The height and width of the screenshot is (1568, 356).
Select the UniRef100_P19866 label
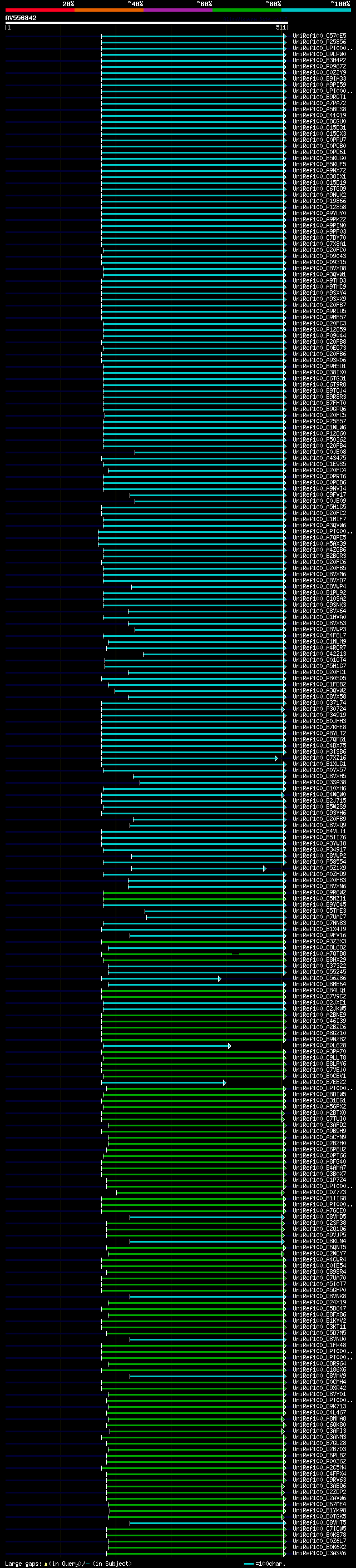coord(319,201)
